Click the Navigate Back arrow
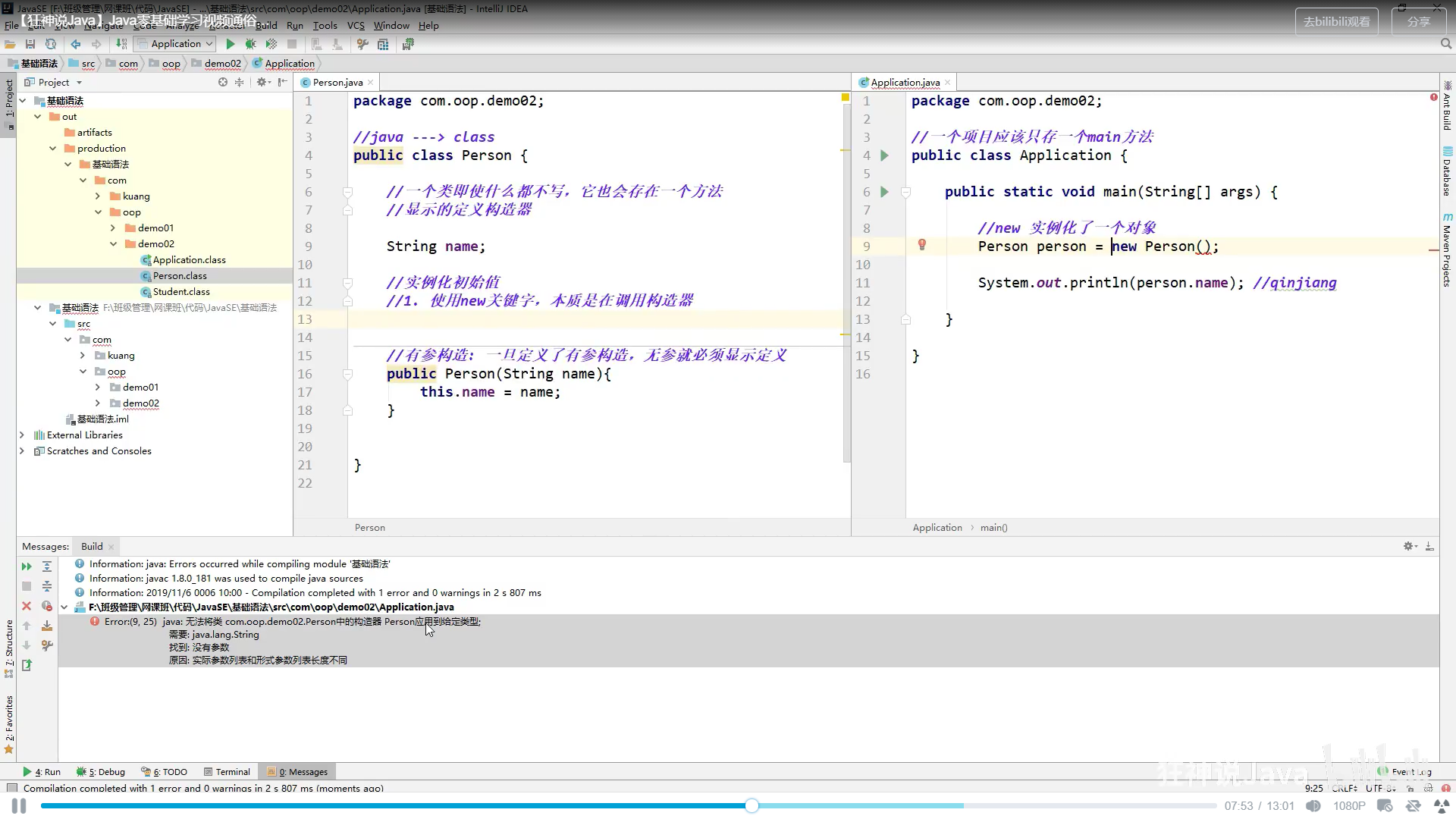This screenshot has width=1456, height=819. click(x=76, y=44)
